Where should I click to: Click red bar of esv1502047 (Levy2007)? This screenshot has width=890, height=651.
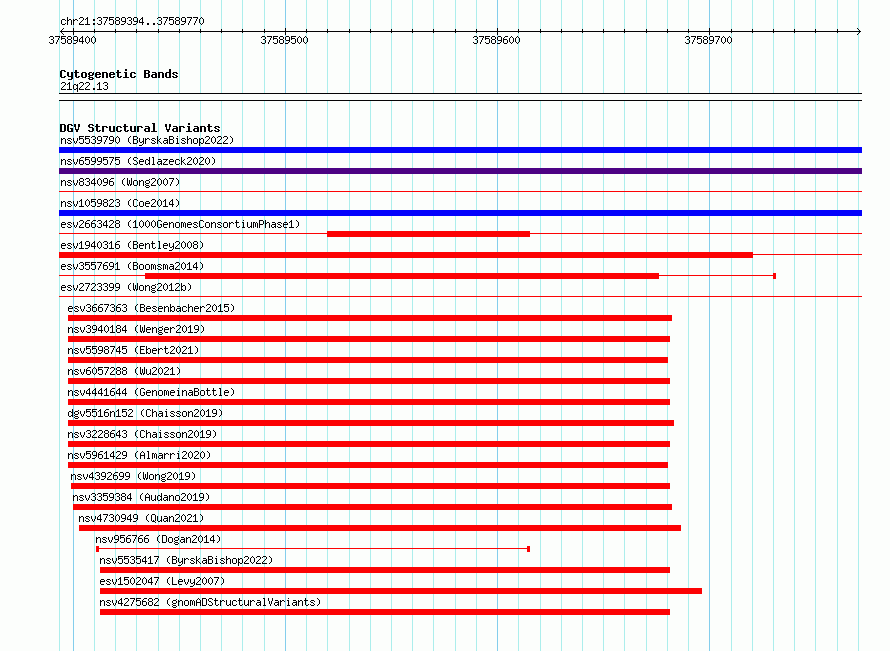[x=401, y=591]
